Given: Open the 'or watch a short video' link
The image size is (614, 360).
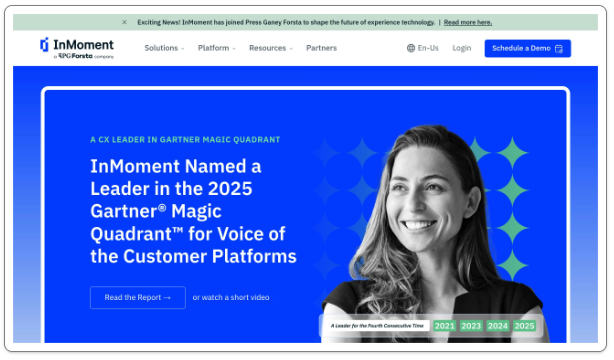Looking at the screenshot, I should tap(231, 298).
